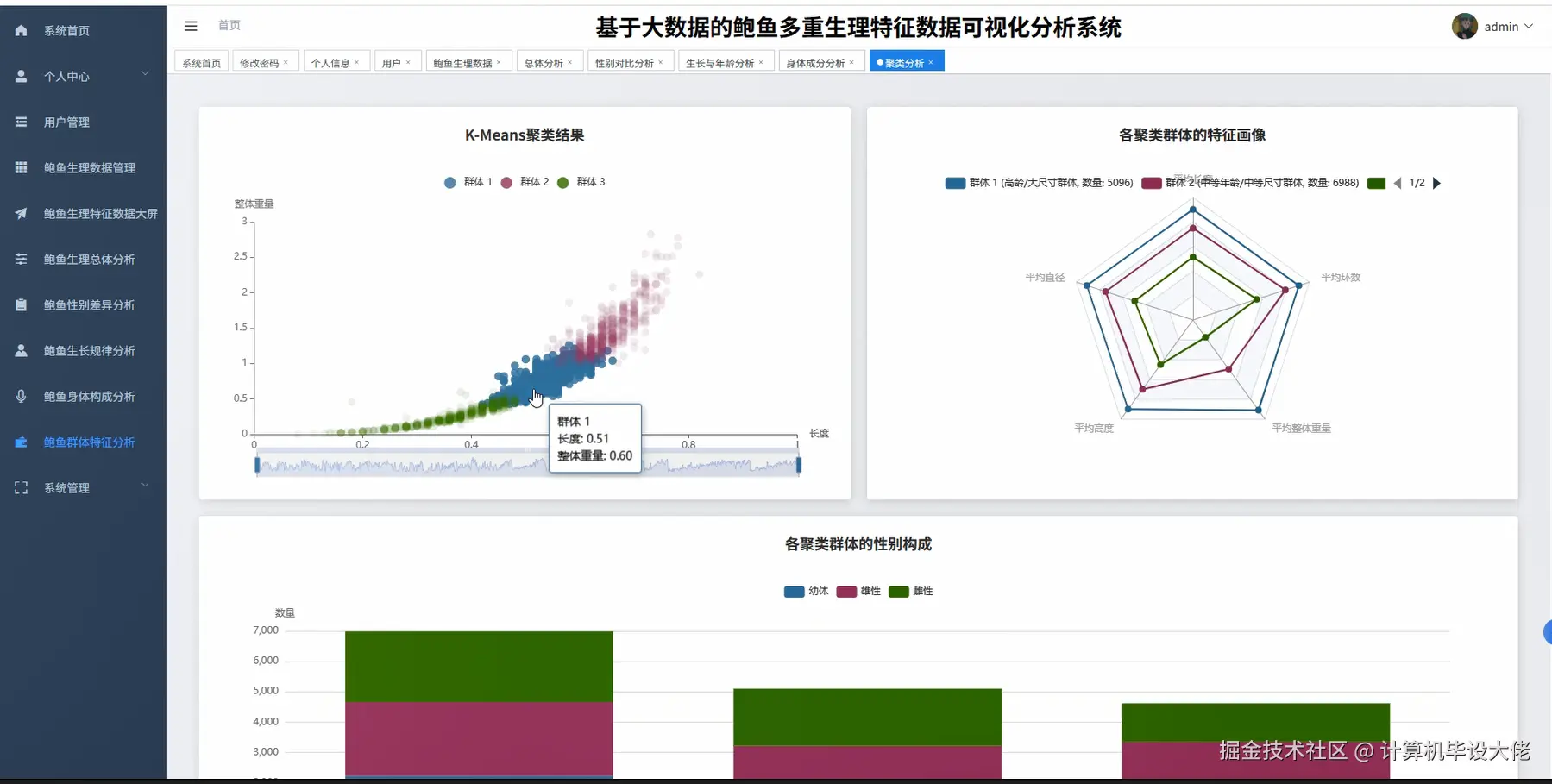Toggle radar legend 群体 2 中等年龄群体

coord(1250,183)
